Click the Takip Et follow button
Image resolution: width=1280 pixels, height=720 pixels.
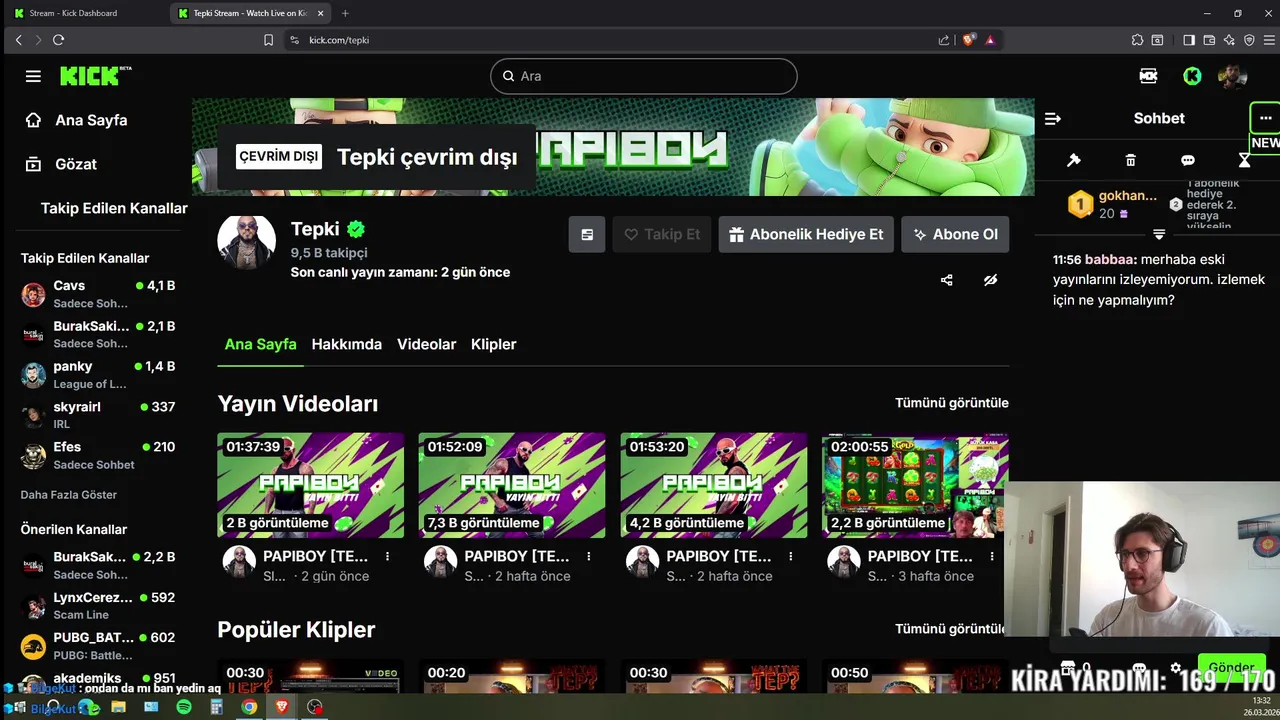click(x=661, y=234)
